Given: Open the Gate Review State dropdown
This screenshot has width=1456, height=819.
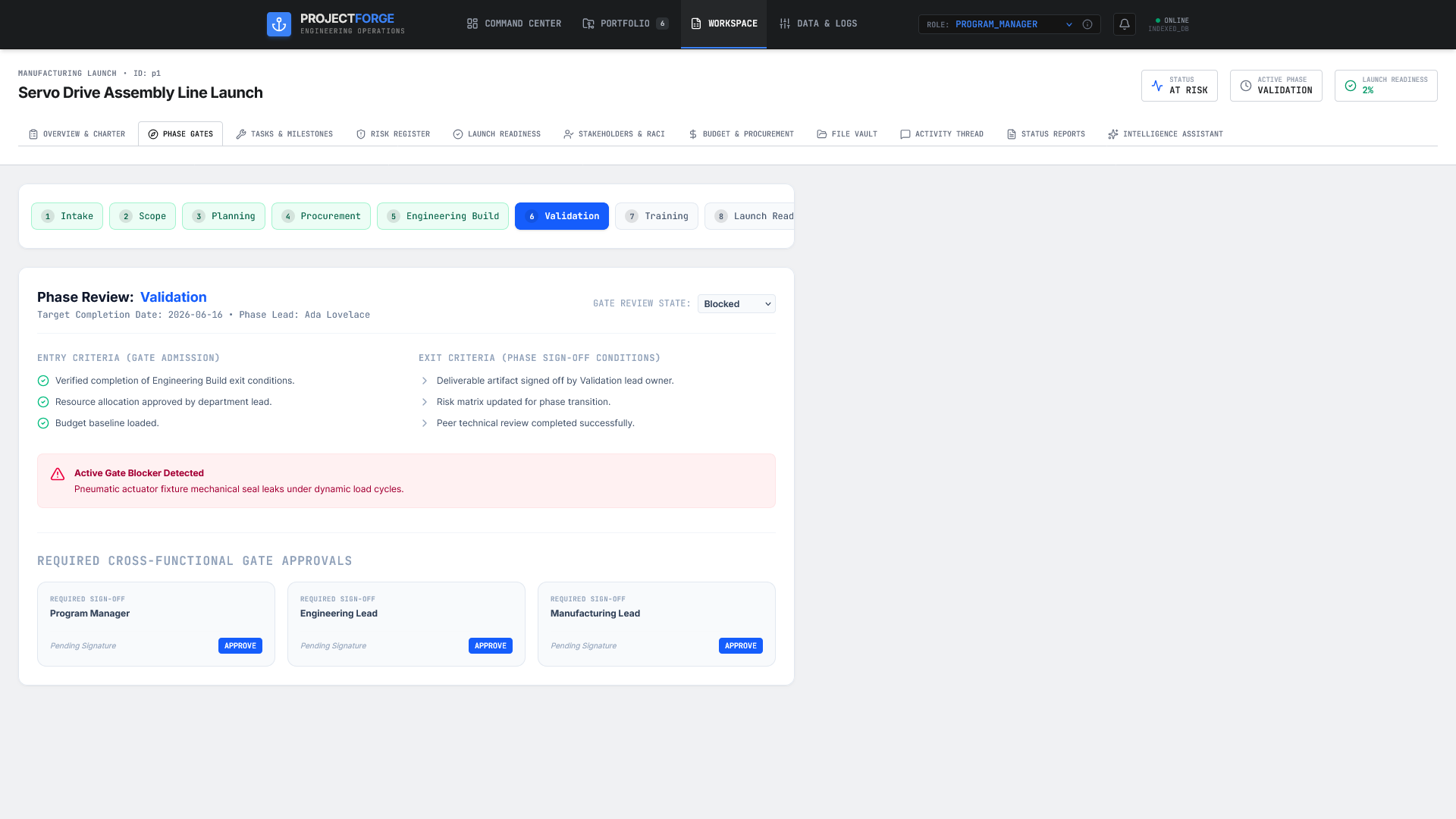Looking at the screenshot, I should pos(736,304).
